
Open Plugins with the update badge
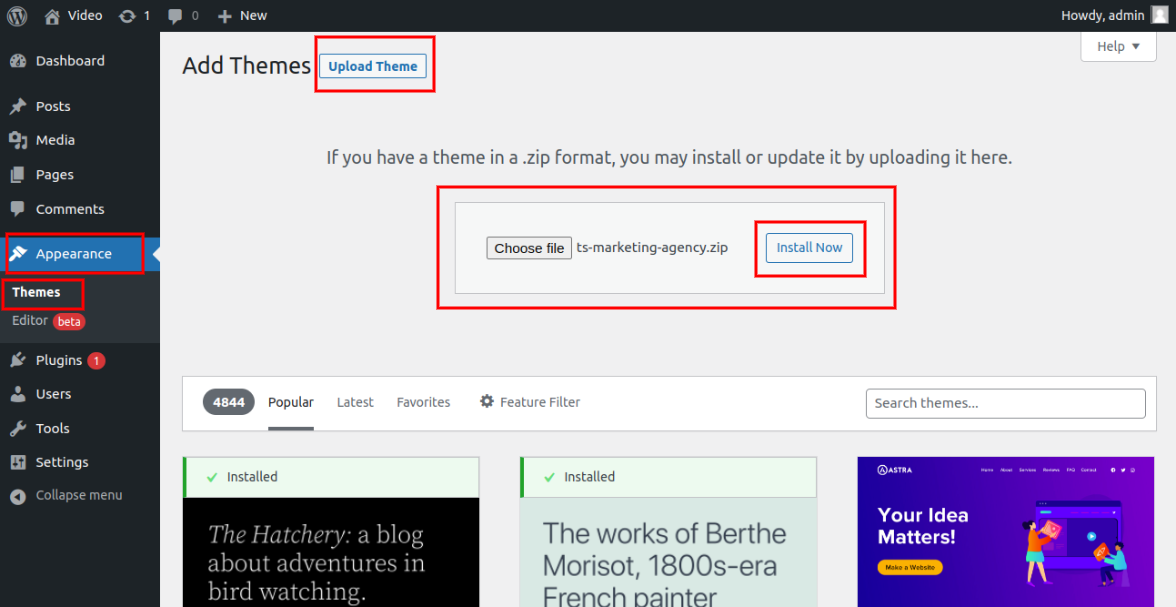(58, 360)
